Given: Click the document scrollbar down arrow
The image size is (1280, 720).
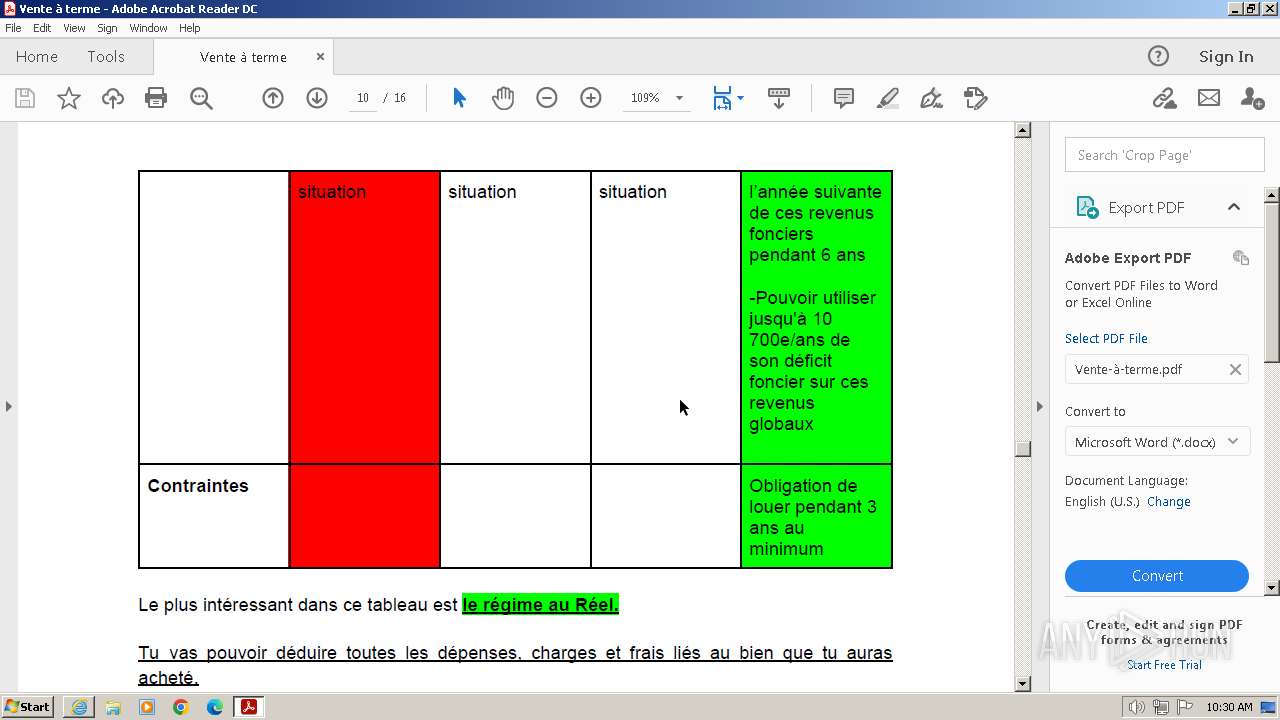Looking at the screenshot, I should 1022,684.
